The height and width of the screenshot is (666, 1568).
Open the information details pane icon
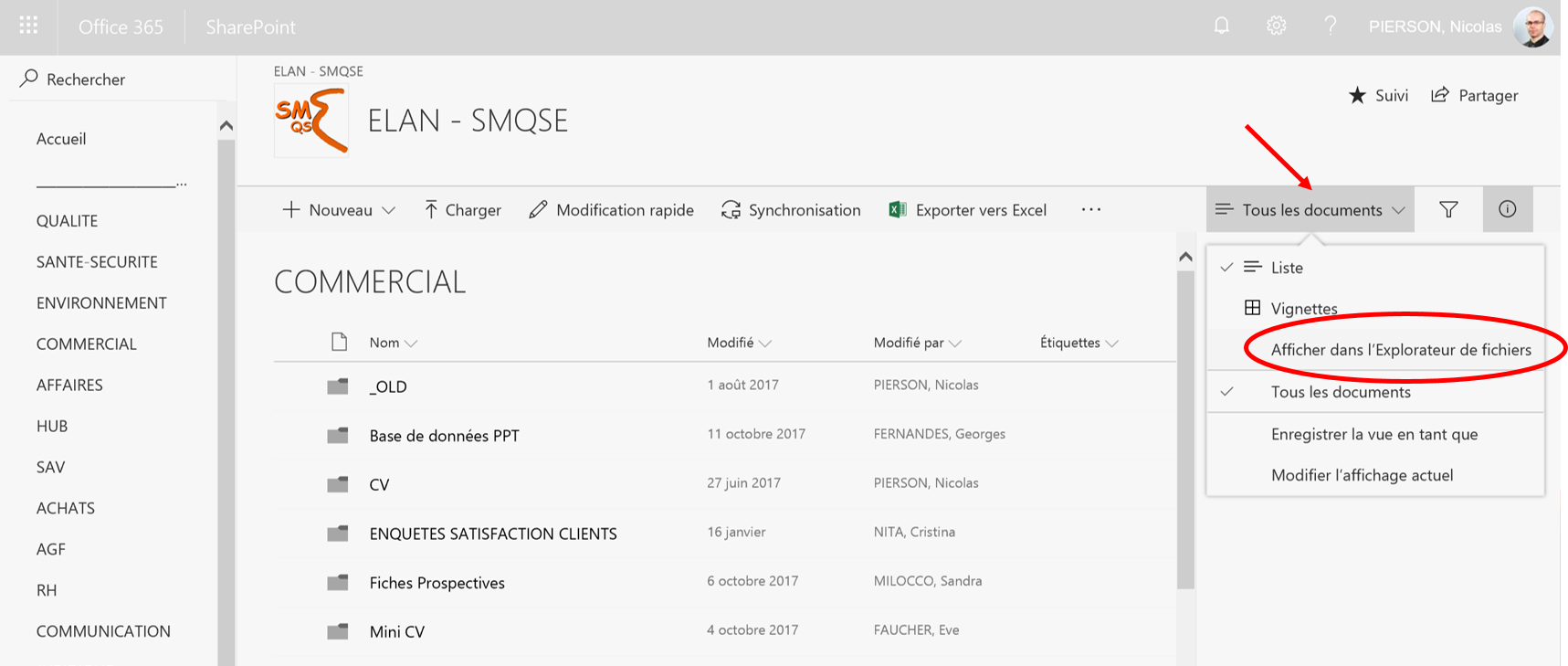pyautogui.click(x=1507, y=210)
